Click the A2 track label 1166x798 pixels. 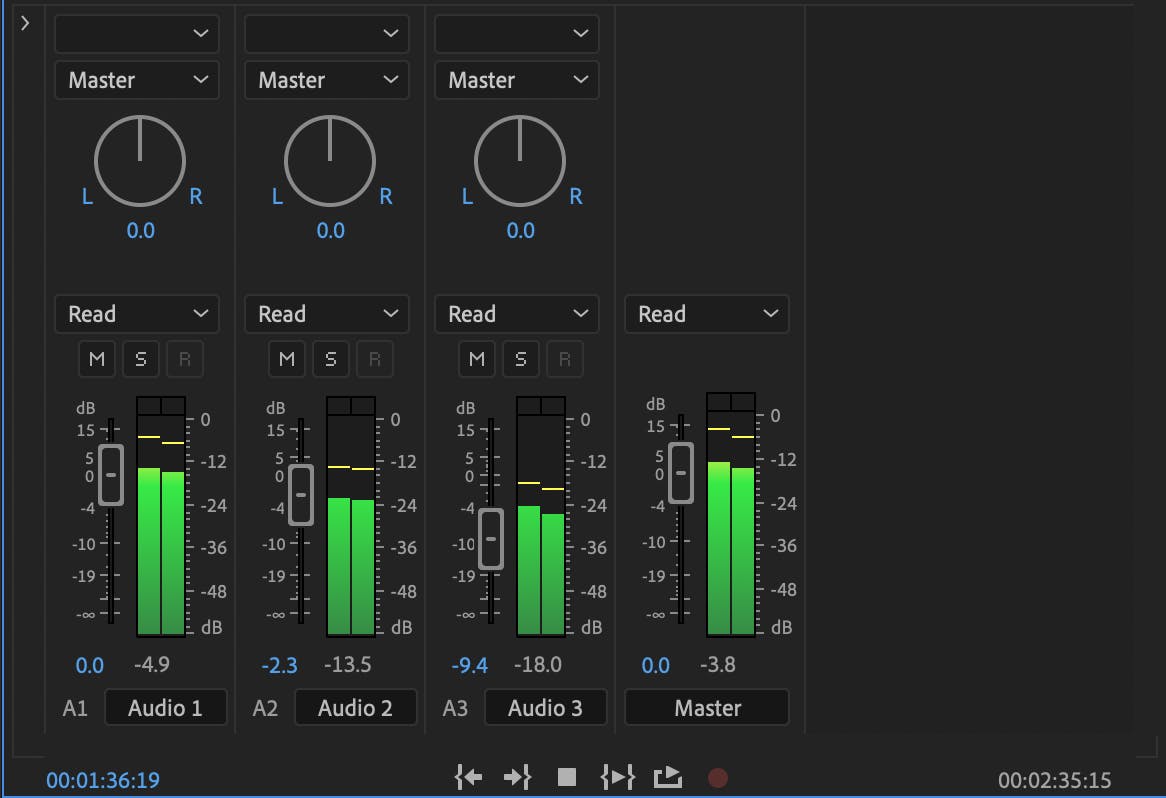[265, 708]
